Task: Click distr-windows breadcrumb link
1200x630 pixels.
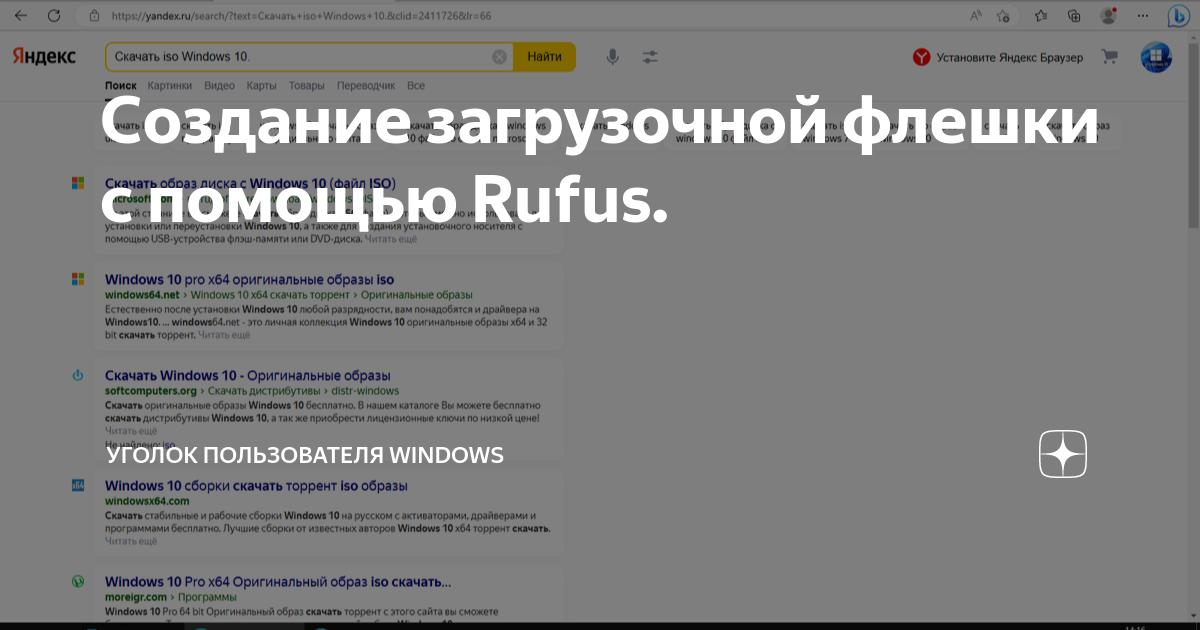Action: point(365,391)
